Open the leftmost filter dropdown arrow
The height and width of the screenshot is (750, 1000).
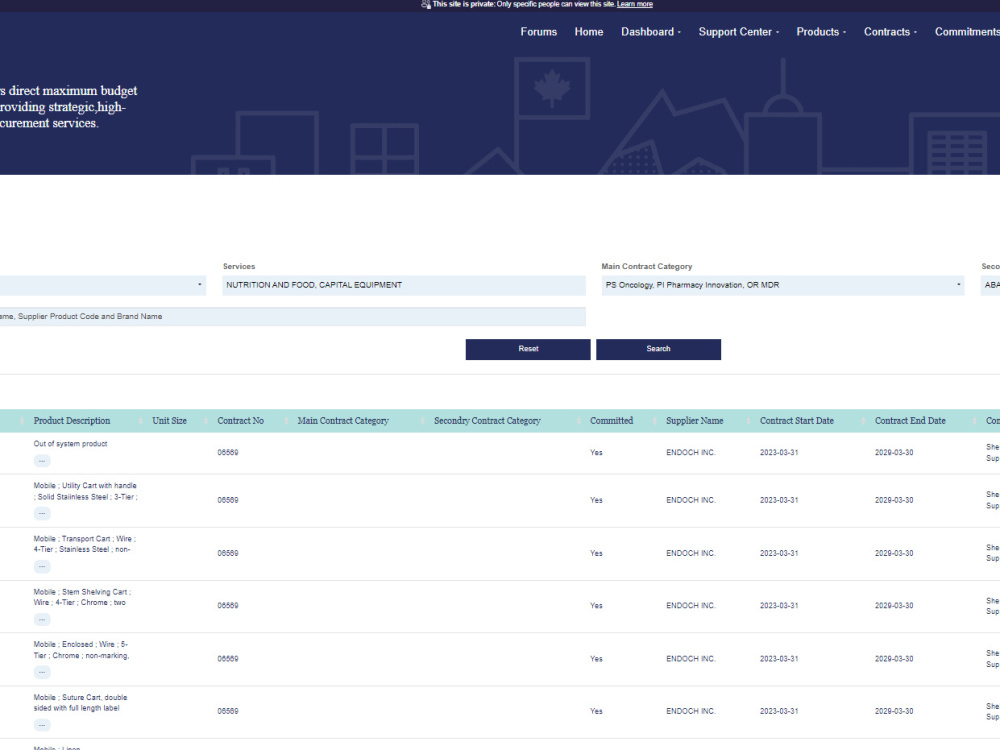point(200,285)
